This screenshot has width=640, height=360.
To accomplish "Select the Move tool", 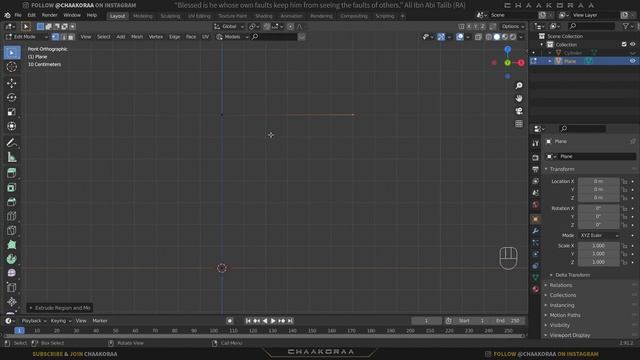I will pyautogui.click(x=11, y=83).
